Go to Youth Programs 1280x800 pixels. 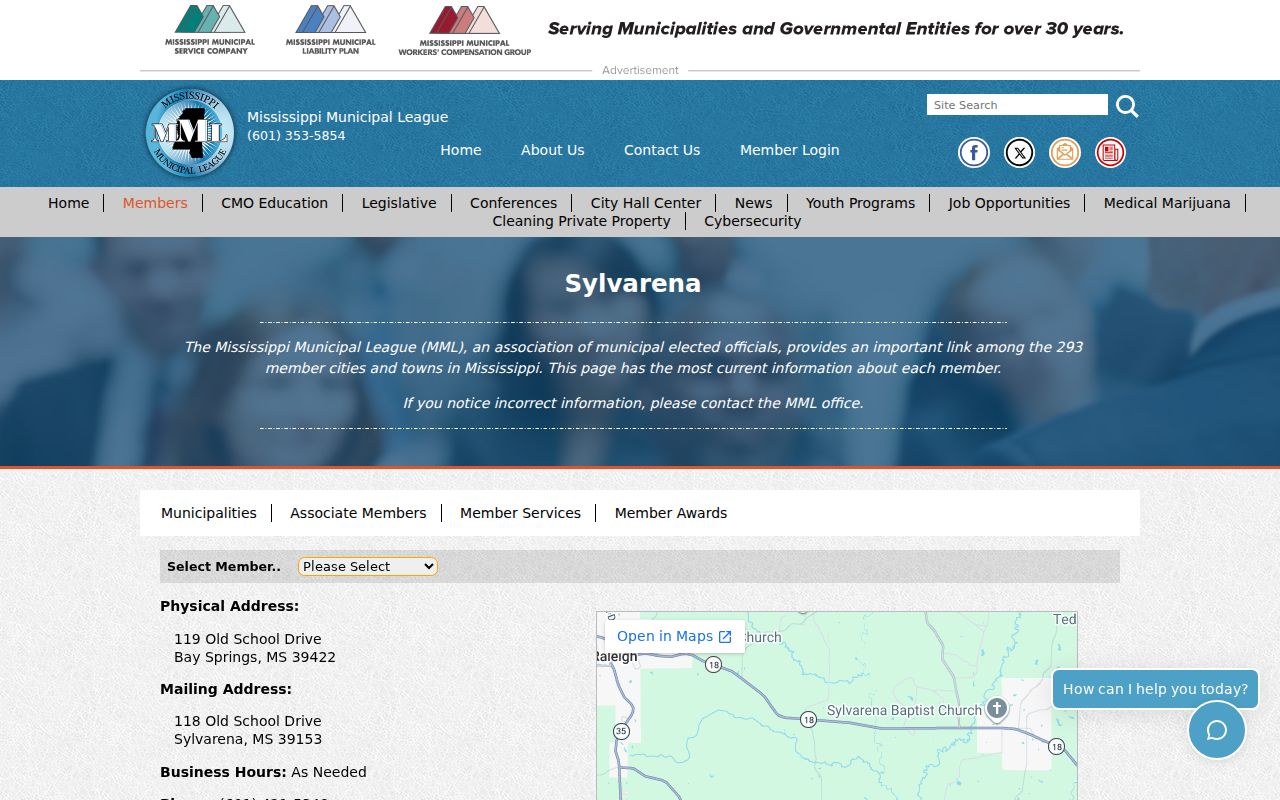click(x=860, y=203)
